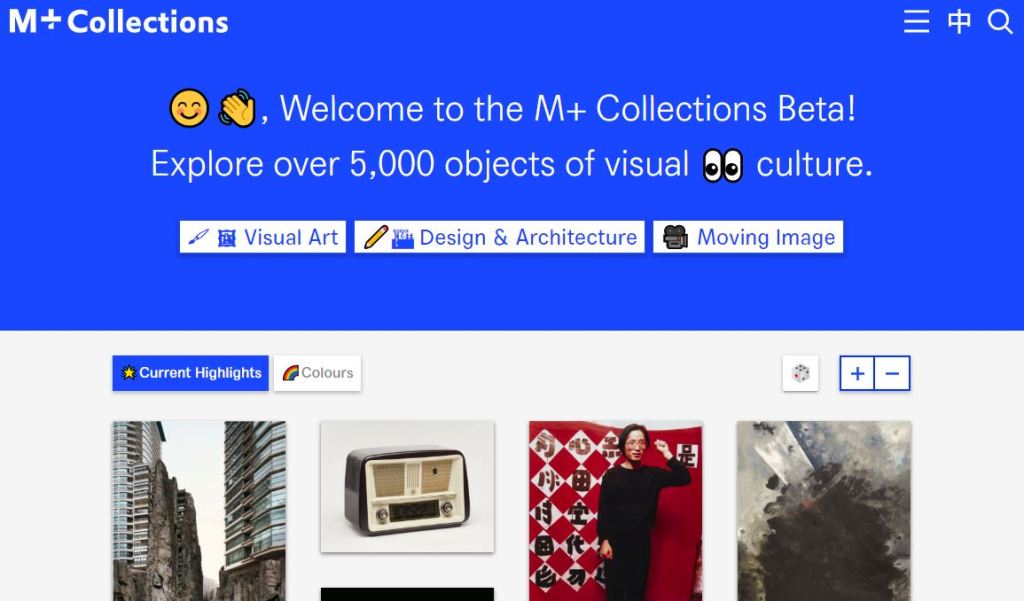
Task: Click the M+ Collections logo
Action: pyautogui.click(x=118, y=22)
